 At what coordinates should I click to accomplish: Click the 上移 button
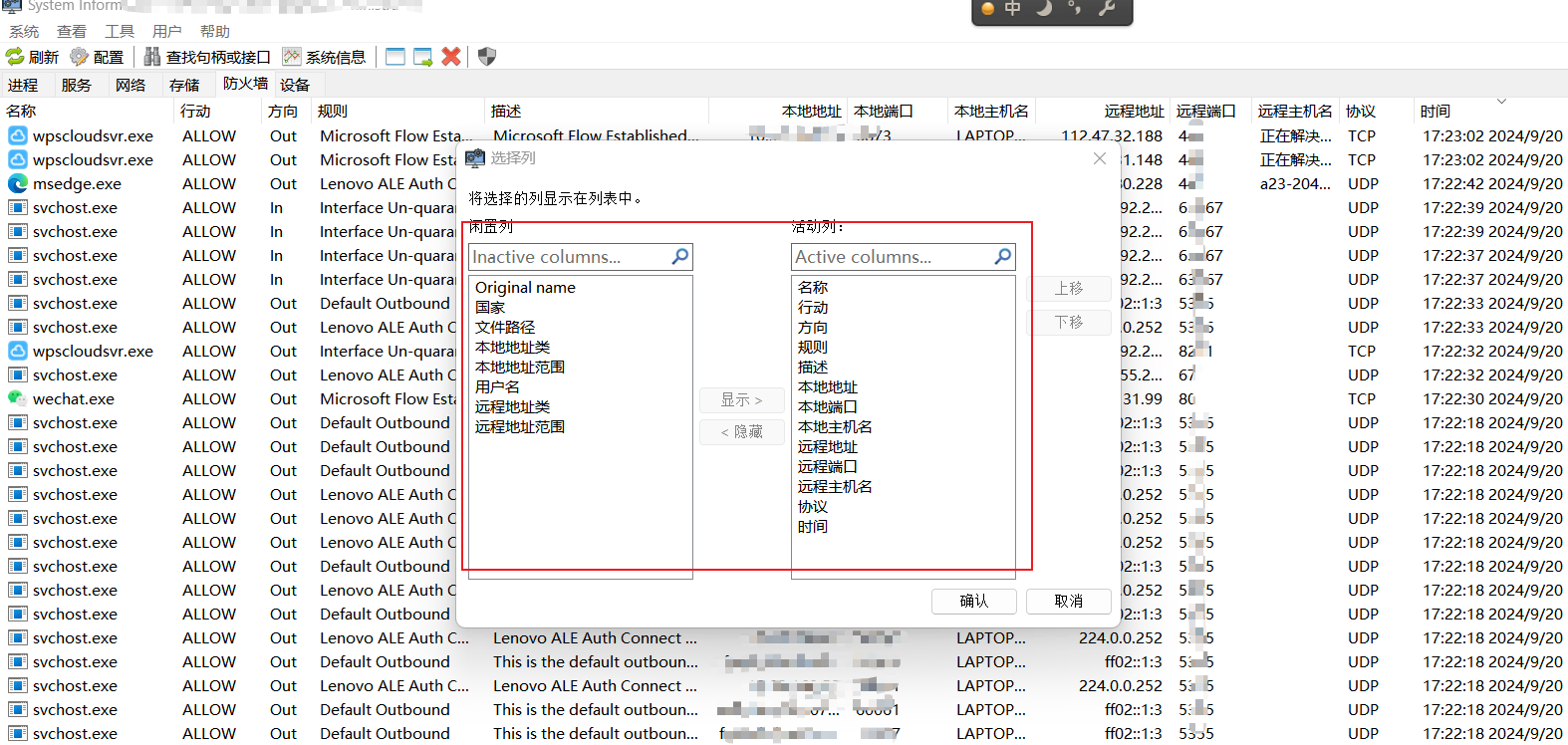[x=1069, y=289]
